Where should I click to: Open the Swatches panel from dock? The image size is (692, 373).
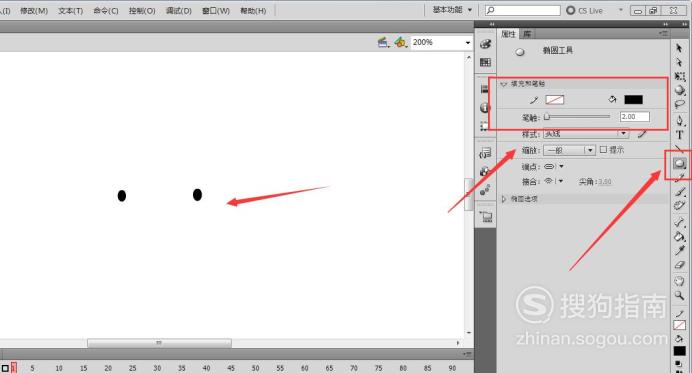click(485, 62)
